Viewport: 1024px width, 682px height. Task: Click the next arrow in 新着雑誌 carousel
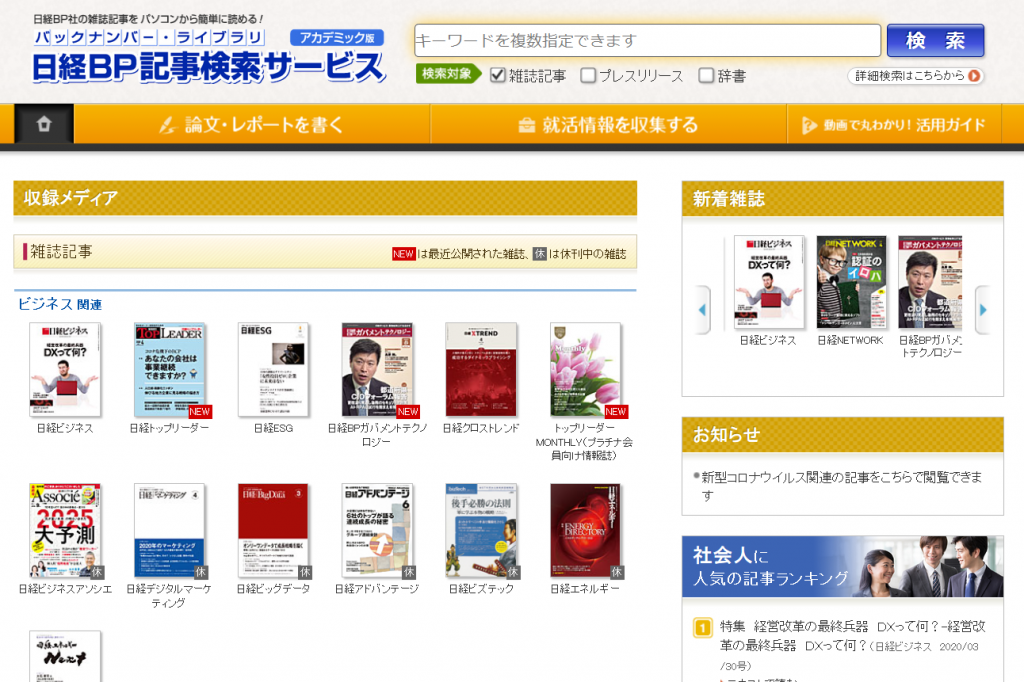click(983, 310)
